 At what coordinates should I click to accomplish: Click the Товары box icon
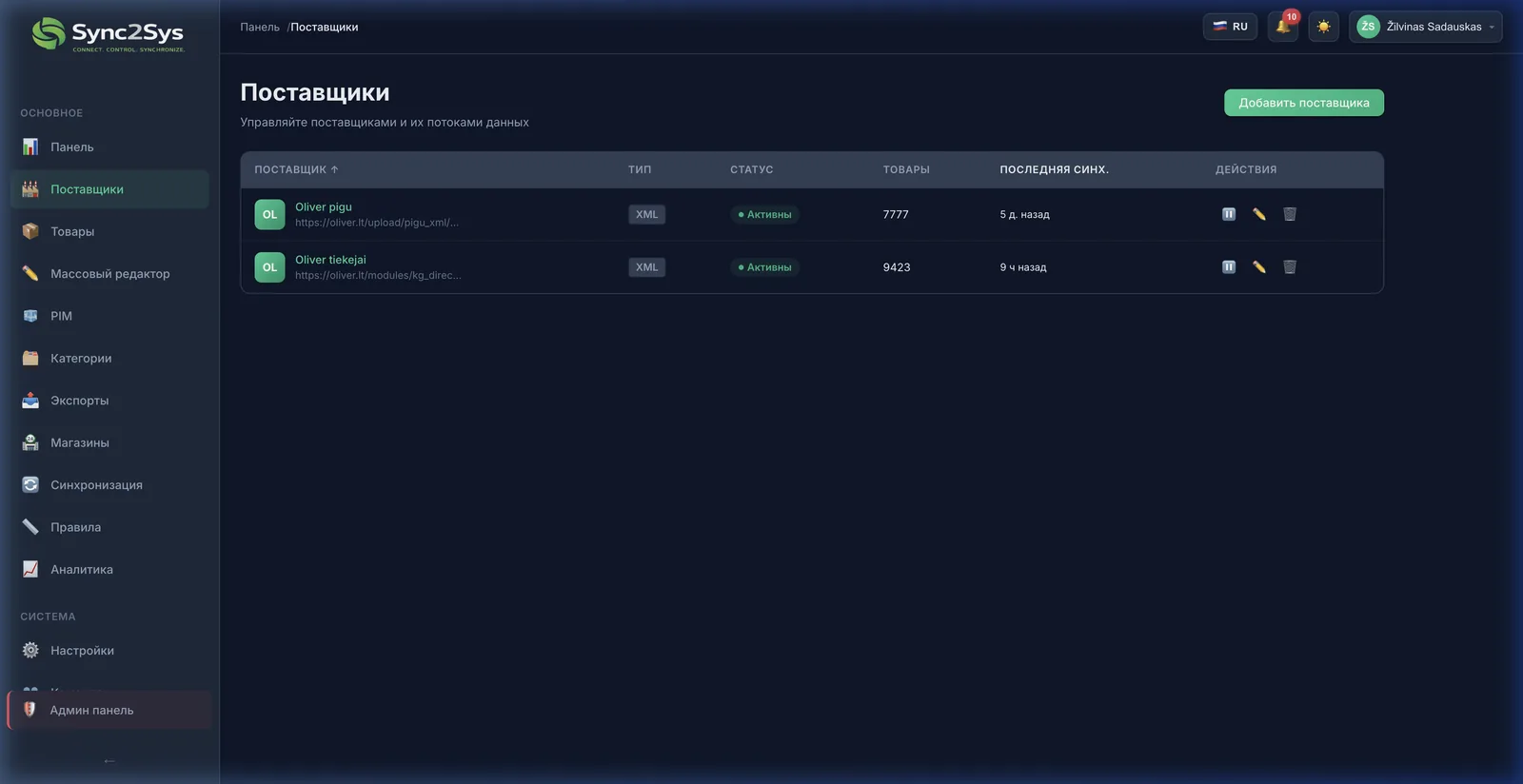click(30, 231)
